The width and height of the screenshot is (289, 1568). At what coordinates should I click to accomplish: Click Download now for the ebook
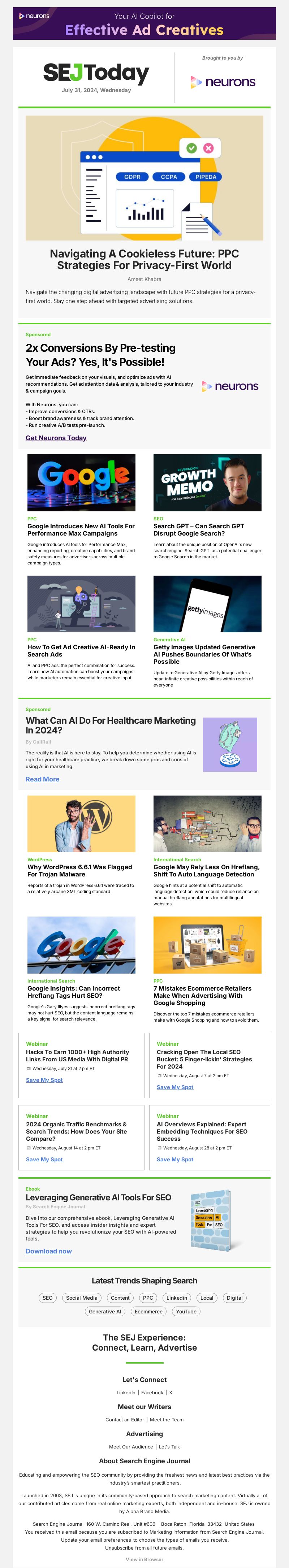[x=49, y=1251]
